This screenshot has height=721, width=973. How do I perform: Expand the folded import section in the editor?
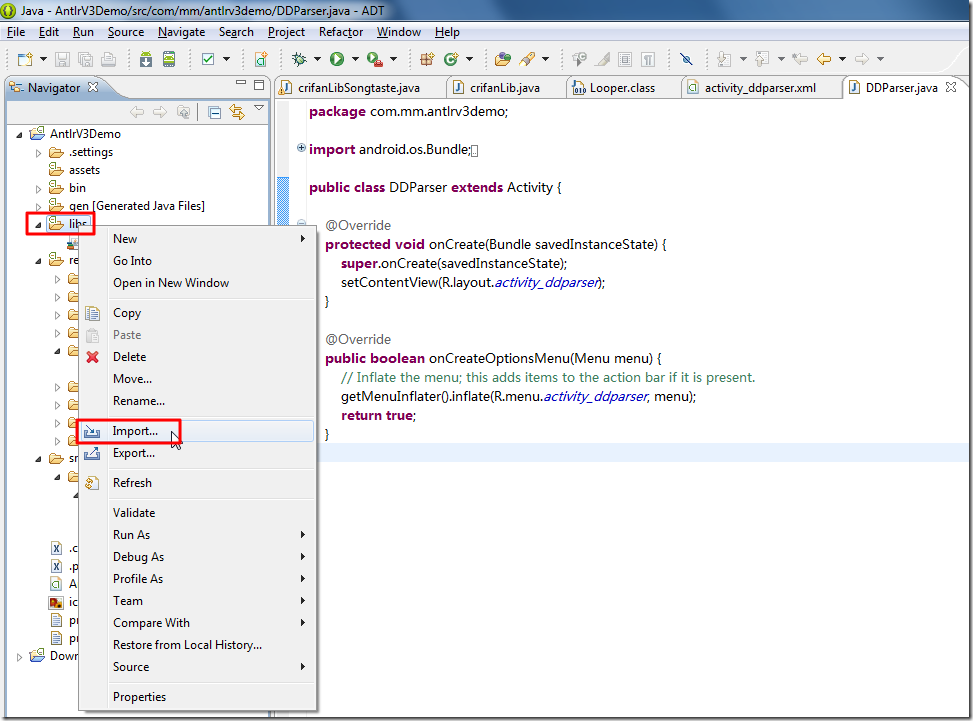tap(302, 149)
